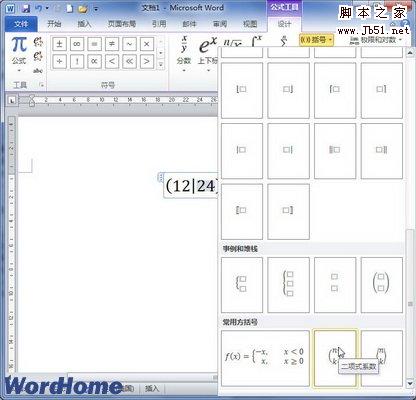The width and height of the screenshot is (416, 400).
Task: Insert the ± plus-minus symbol
Action: (59, 44)
